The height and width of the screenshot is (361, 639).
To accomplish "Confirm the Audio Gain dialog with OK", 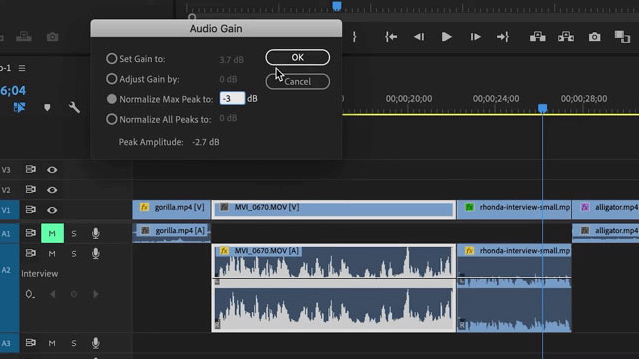I will (x=297, y=57).
